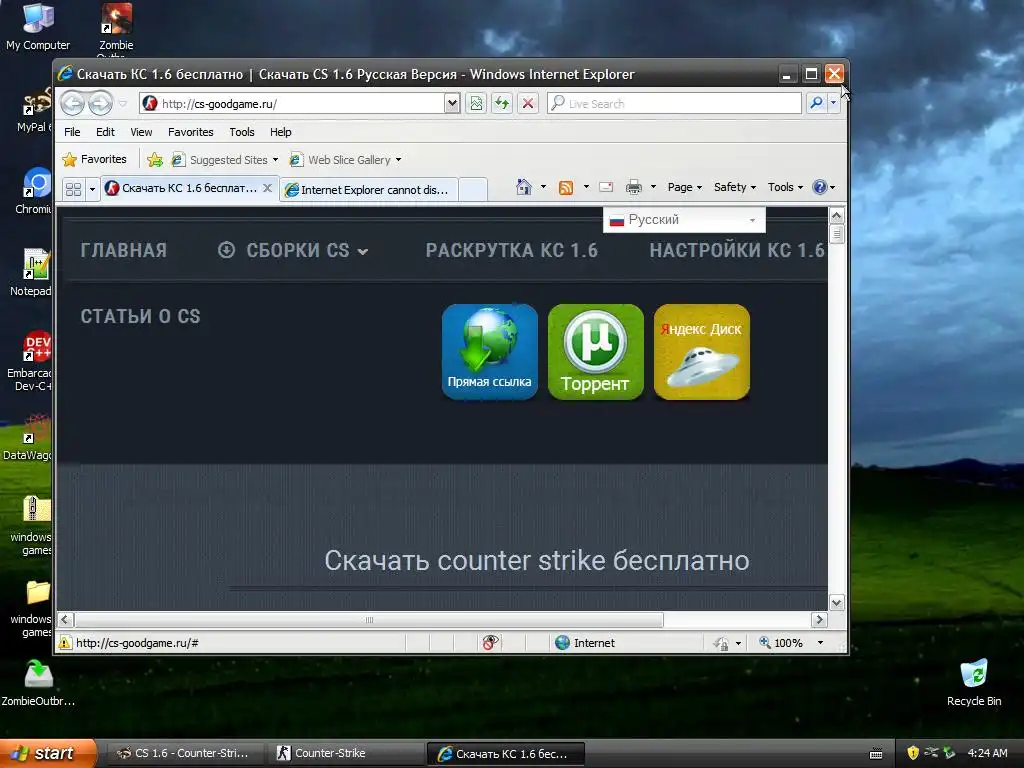Switch to Counter-Strike taskbar item
Image resolution: width=1024 pixels, height=768 pixels.
tap(345, 753)
